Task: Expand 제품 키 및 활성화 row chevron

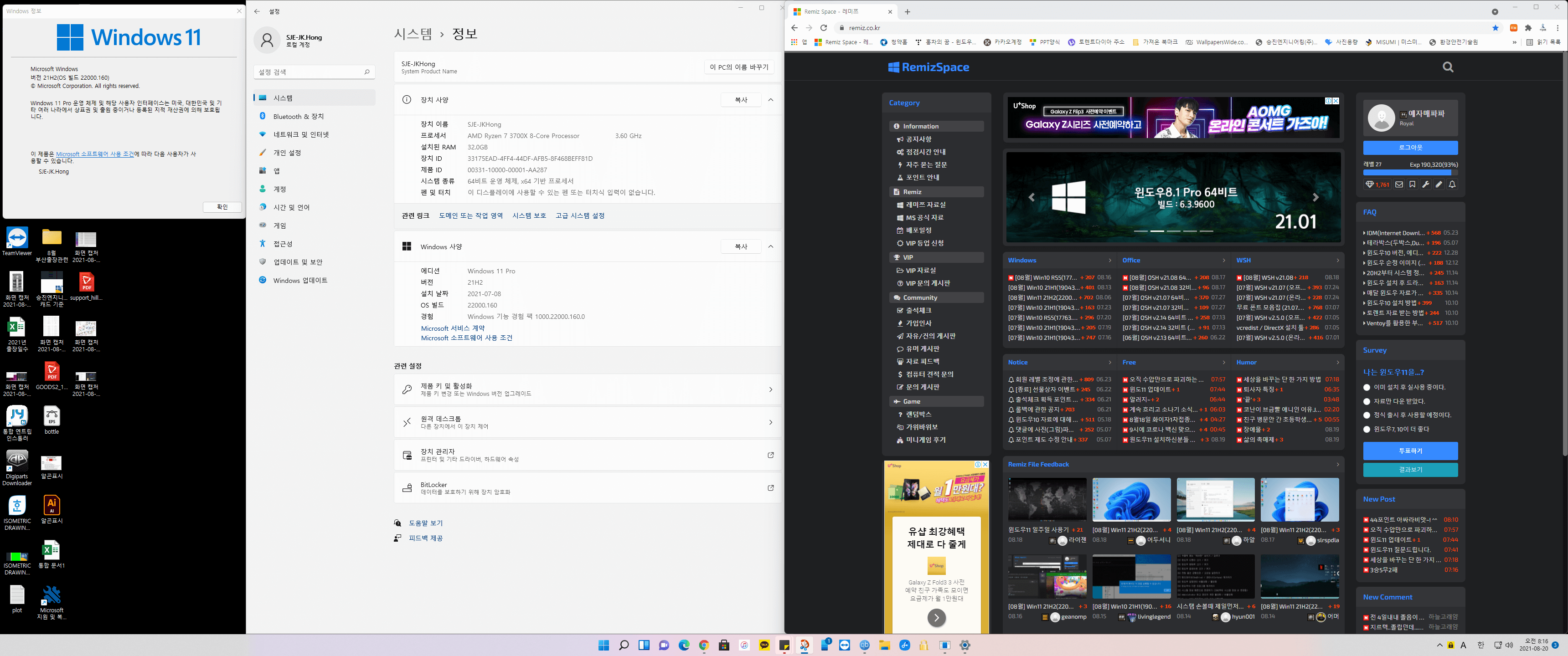Action: coord(771,389)
